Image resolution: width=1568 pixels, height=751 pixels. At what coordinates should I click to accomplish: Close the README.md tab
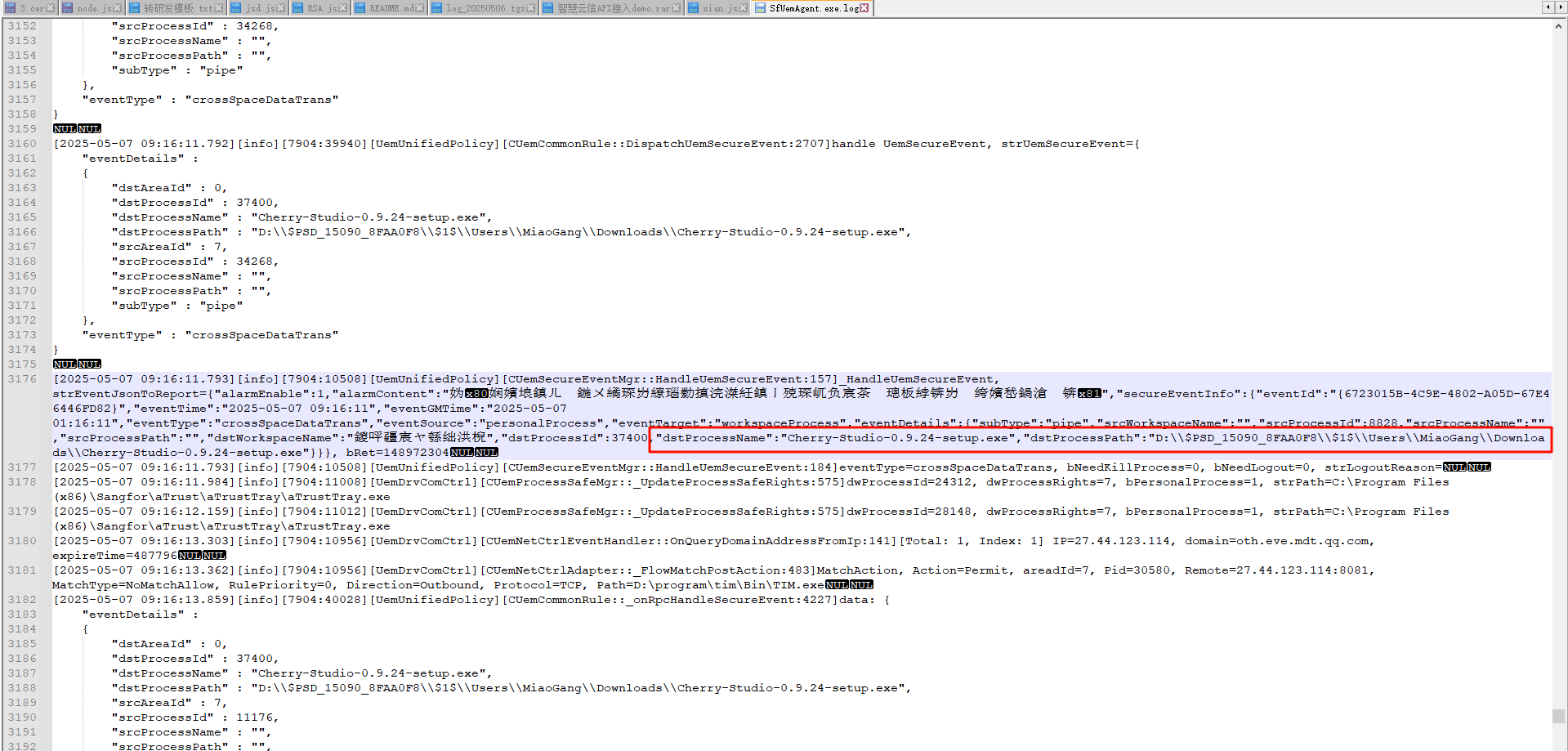pos(419,8)
